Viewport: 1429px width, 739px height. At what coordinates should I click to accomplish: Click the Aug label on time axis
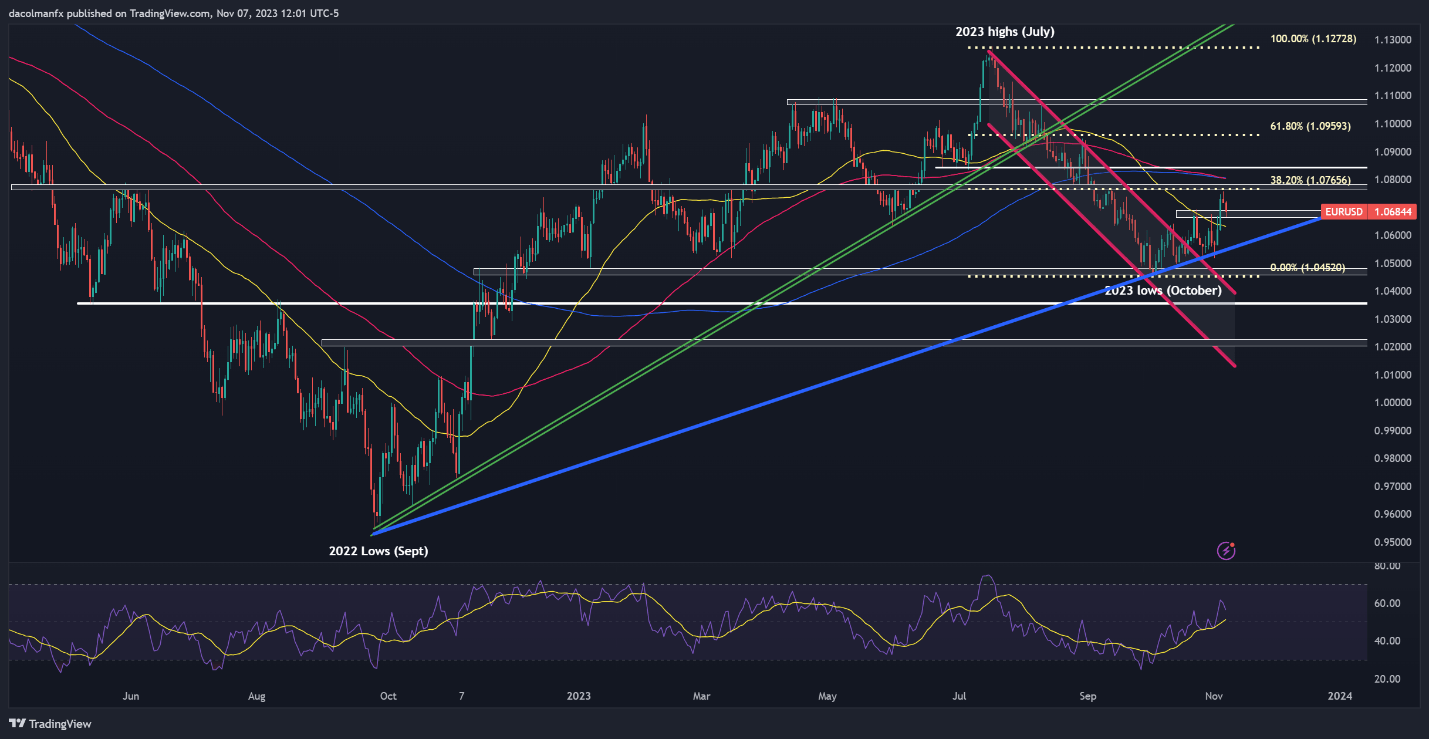pyautogui.click(x=257, y=696)
